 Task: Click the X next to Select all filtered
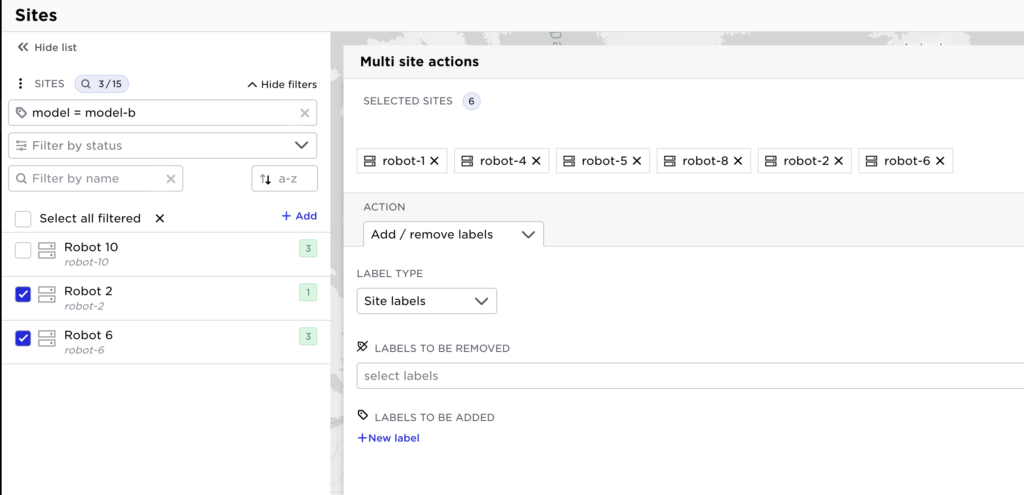(x=160, y=218)
